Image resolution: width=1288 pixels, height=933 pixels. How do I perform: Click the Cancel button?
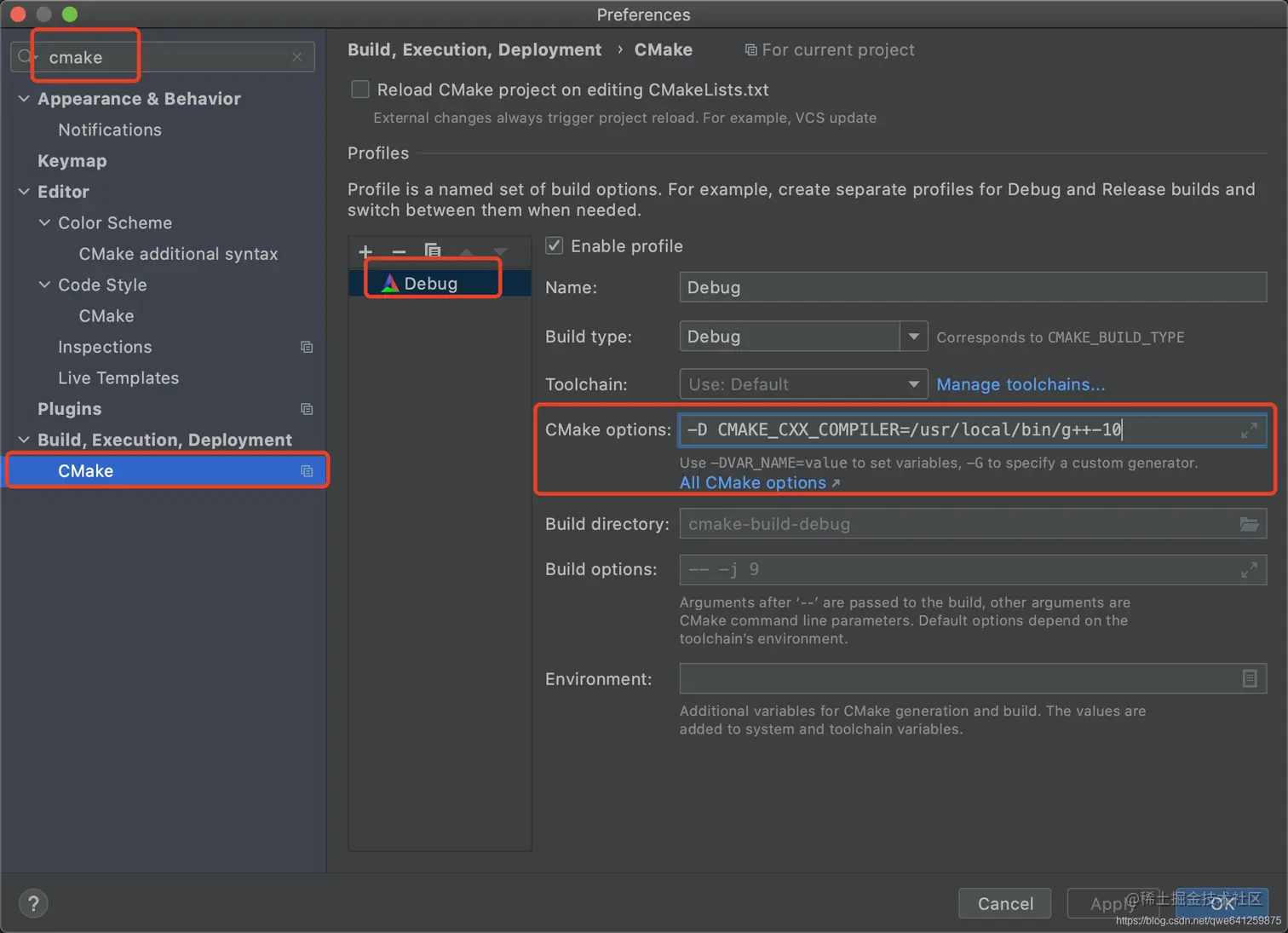click(x=1005, y=903)
